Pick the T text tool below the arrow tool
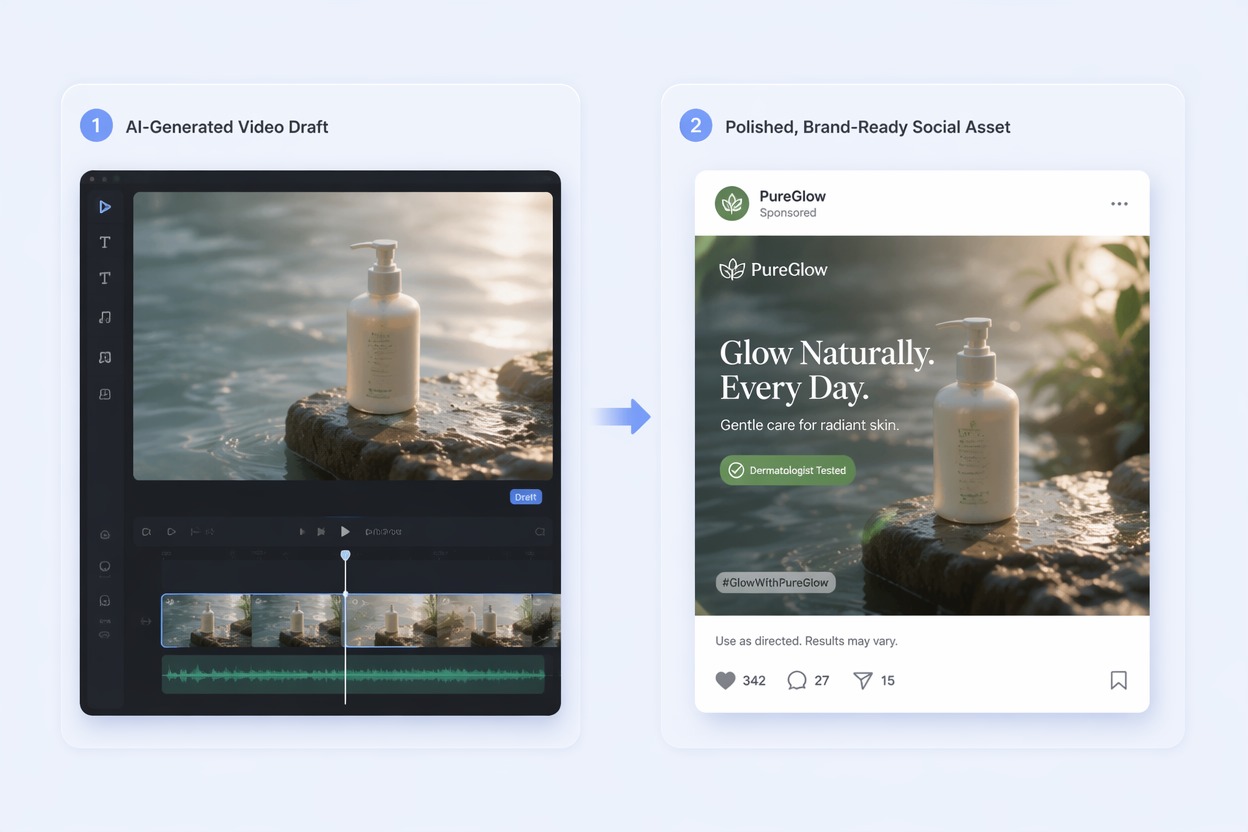 105,242
